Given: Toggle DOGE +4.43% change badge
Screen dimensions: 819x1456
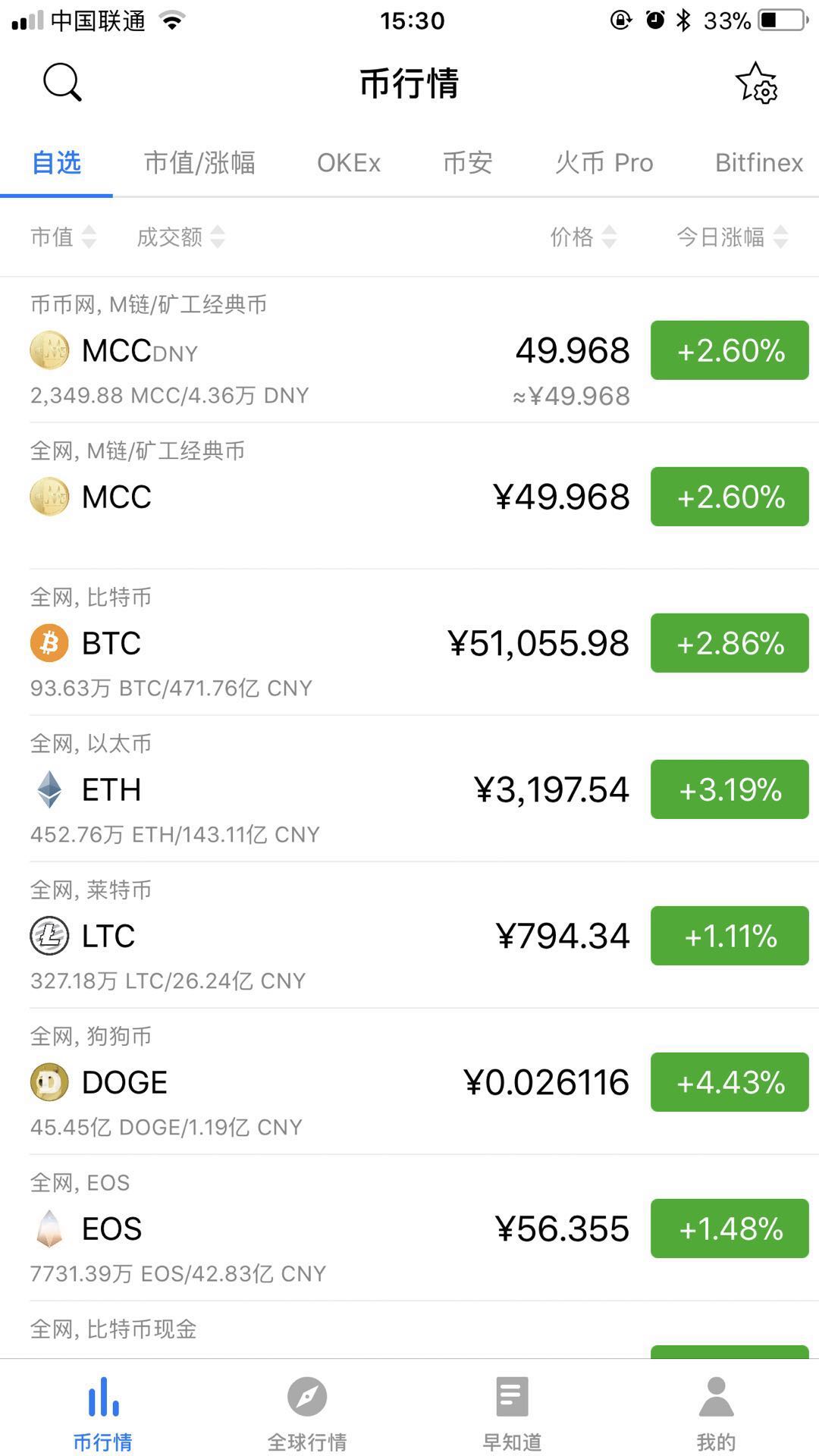Looking at the screenshot, I should [x=730, y=1082].
